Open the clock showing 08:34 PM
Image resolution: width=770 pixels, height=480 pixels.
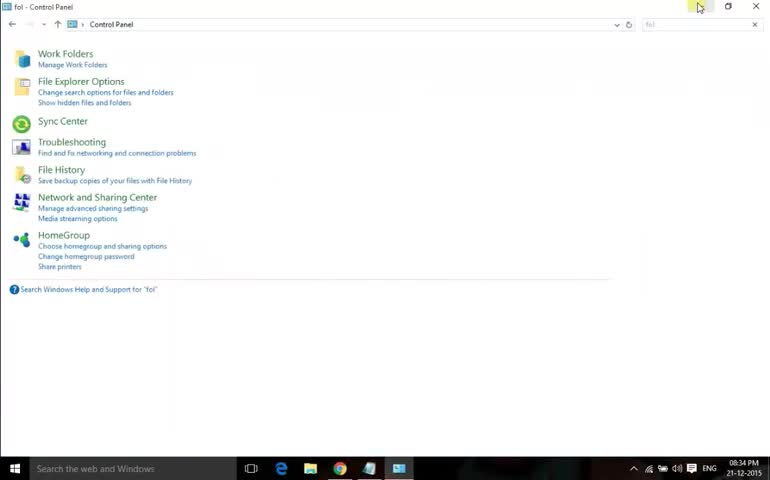coord(744,469)
